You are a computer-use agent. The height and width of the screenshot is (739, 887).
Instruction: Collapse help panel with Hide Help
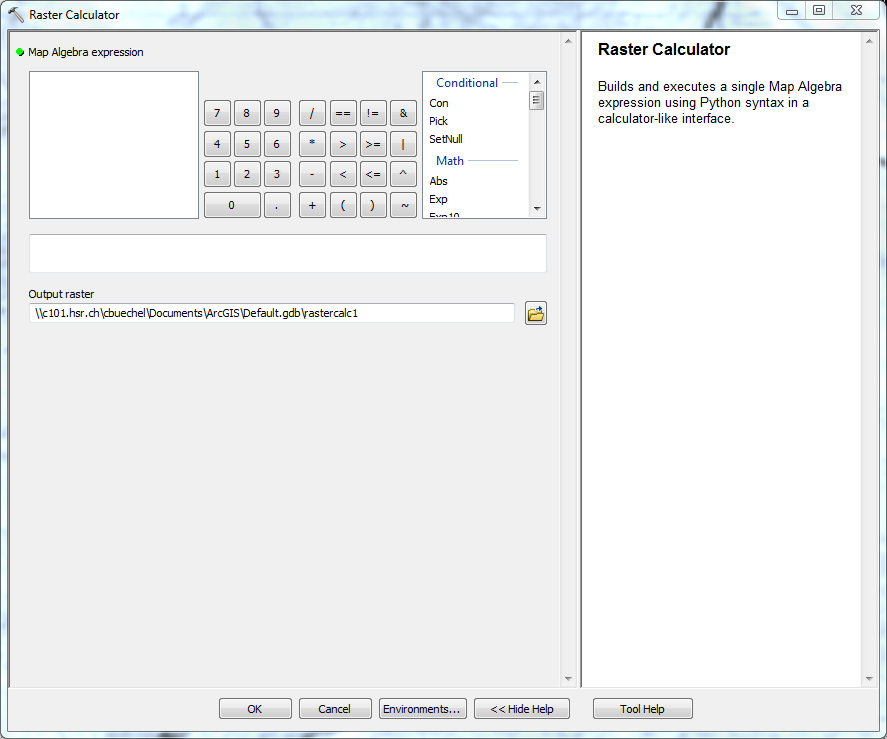[521, 709]
